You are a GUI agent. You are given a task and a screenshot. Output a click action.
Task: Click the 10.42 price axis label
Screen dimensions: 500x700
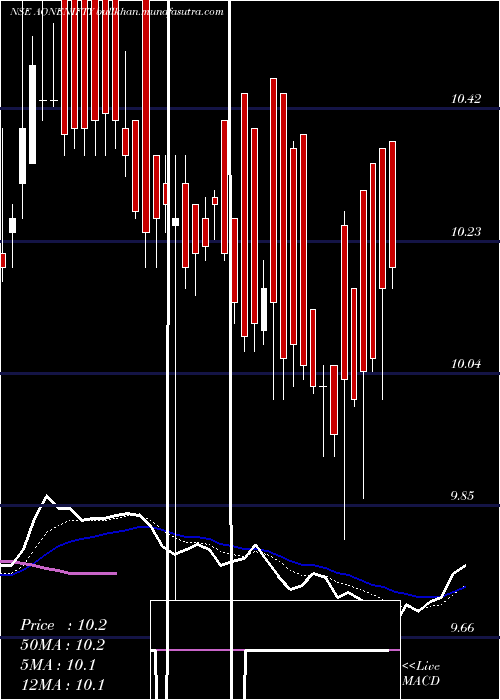[466, 99]
